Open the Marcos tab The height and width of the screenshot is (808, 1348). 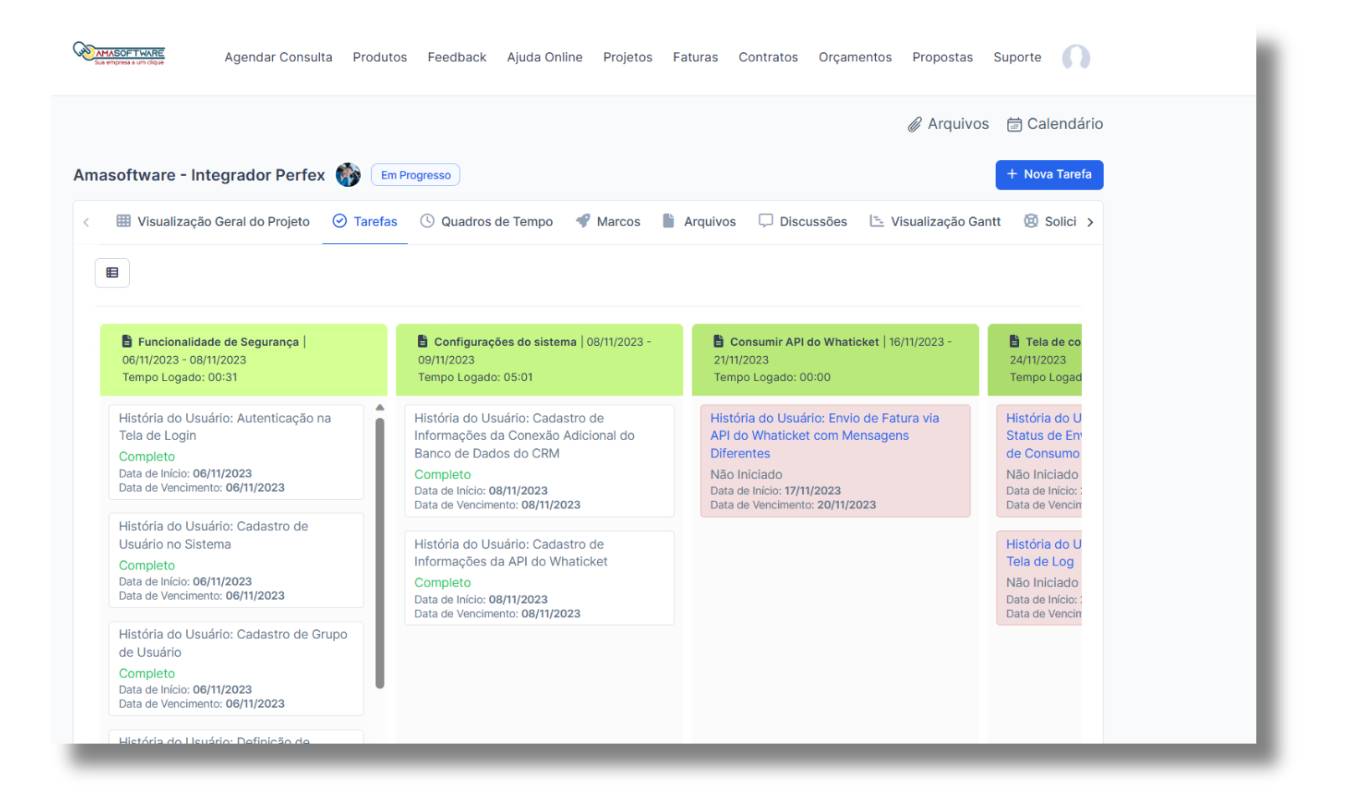(x=608, y=222)
